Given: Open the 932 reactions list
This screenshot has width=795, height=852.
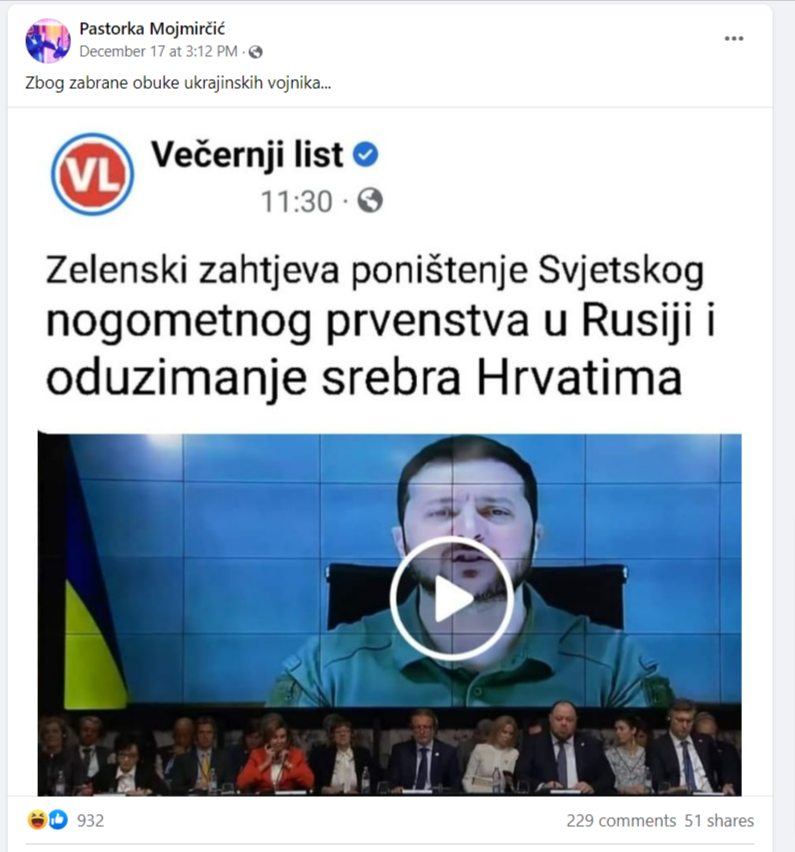Looking at the screenshot, I should tap(90, 820).
